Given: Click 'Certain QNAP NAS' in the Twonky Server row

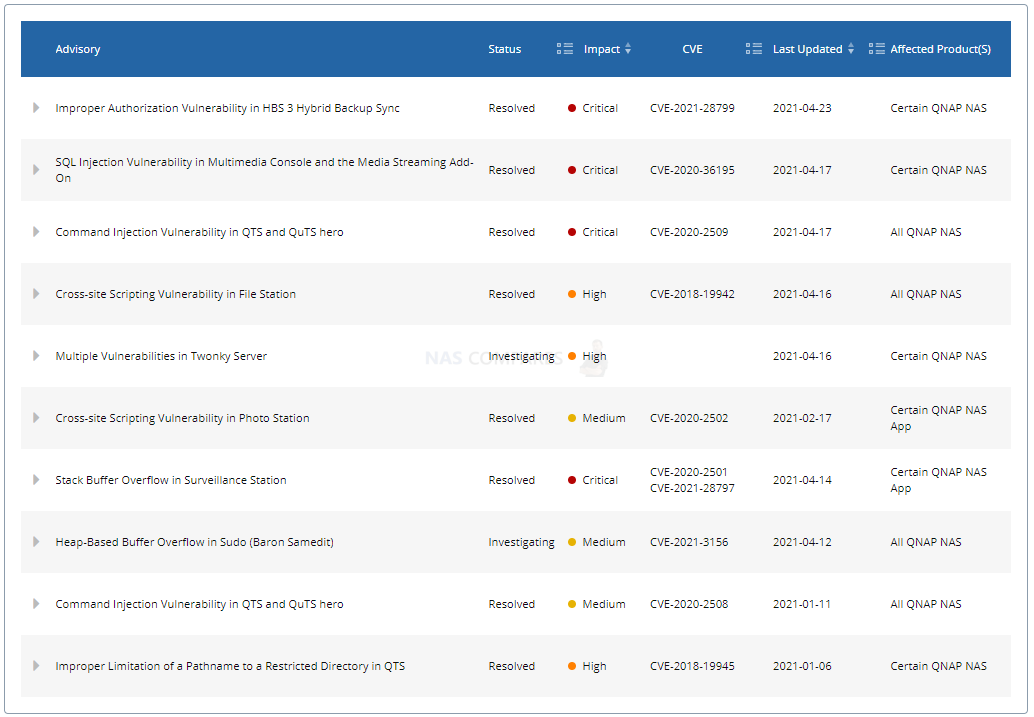Looking at the screenshot, I should [938, 356].
